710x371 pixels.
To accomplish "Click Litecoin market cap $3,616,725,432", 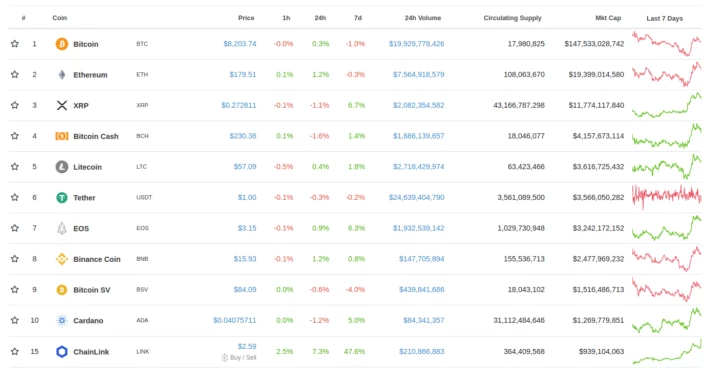I will coord(598,167).
